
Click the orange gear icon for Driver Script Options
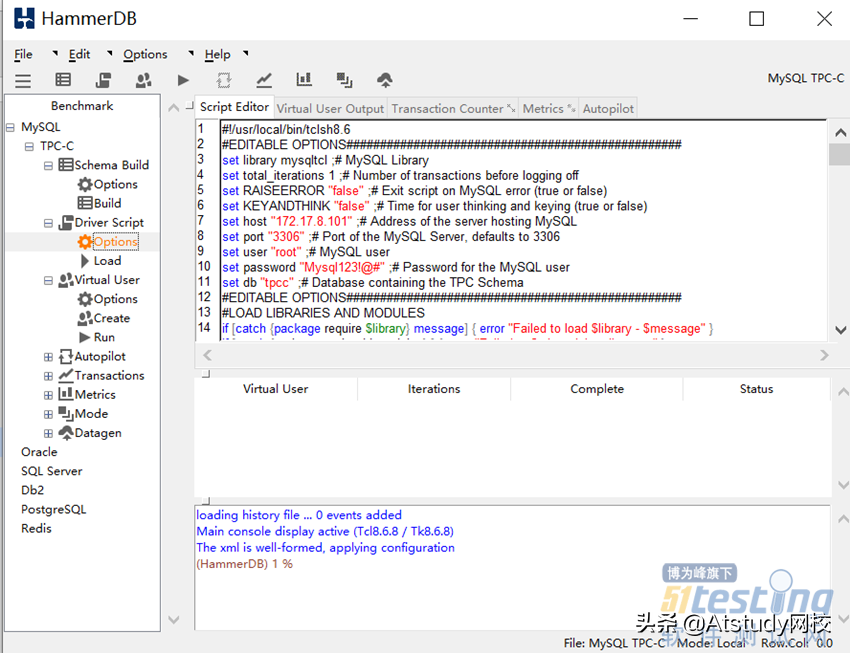click(x=85, y=242)
